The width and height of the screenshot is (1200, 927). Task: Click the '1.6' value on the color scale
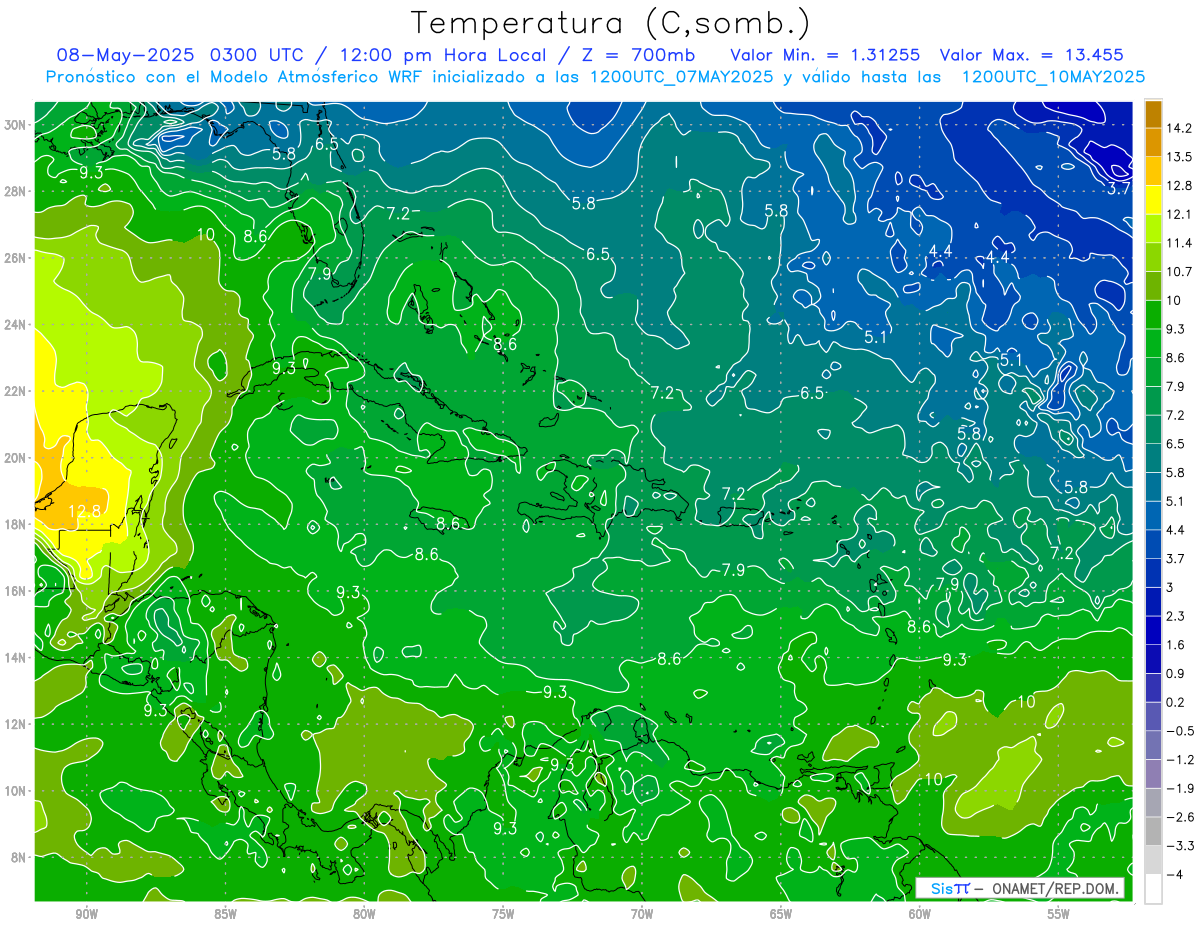coord(1175,645)
